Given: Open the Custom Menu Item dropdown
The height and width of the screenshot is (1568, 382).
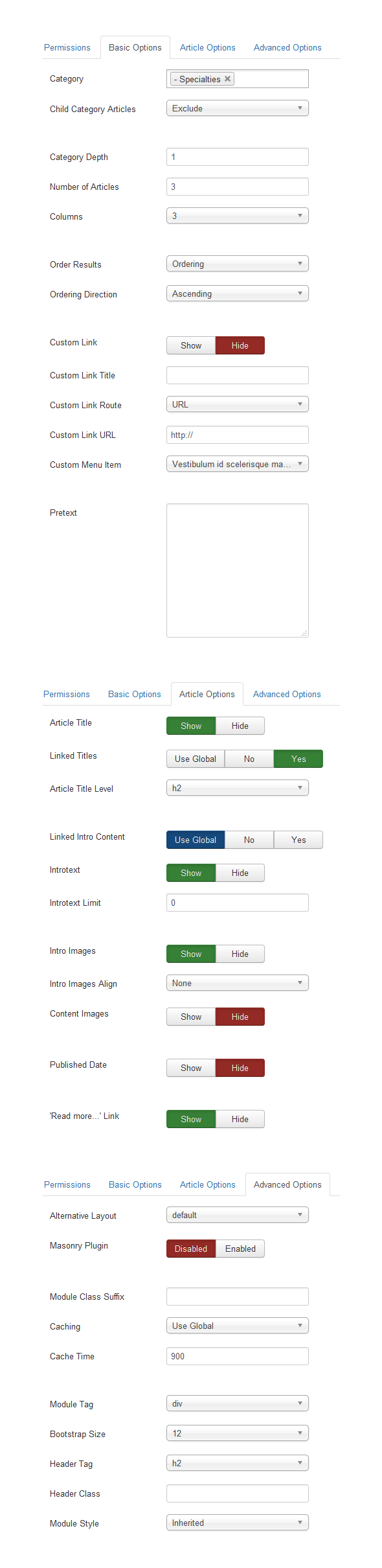Looking at the screenshot, I should coord(238,464).
